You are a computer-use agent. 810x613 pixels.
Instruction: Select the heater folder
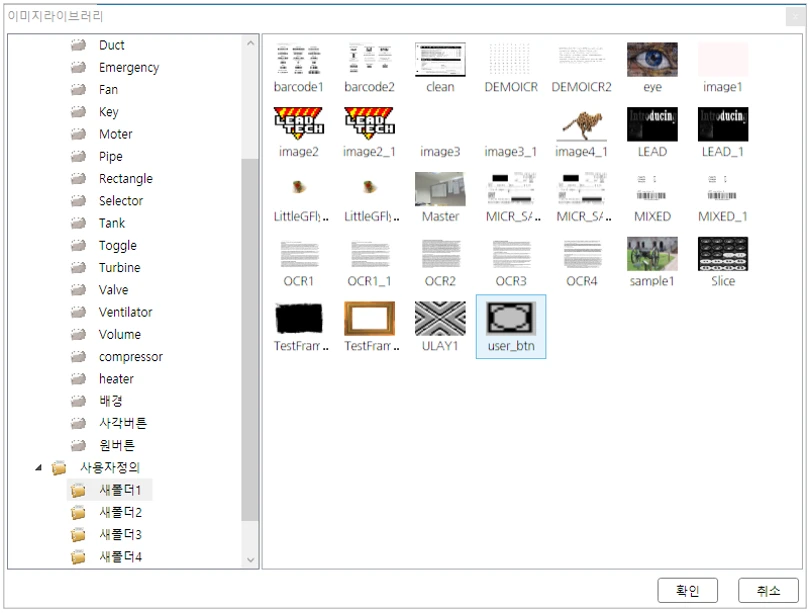(116, 379)
